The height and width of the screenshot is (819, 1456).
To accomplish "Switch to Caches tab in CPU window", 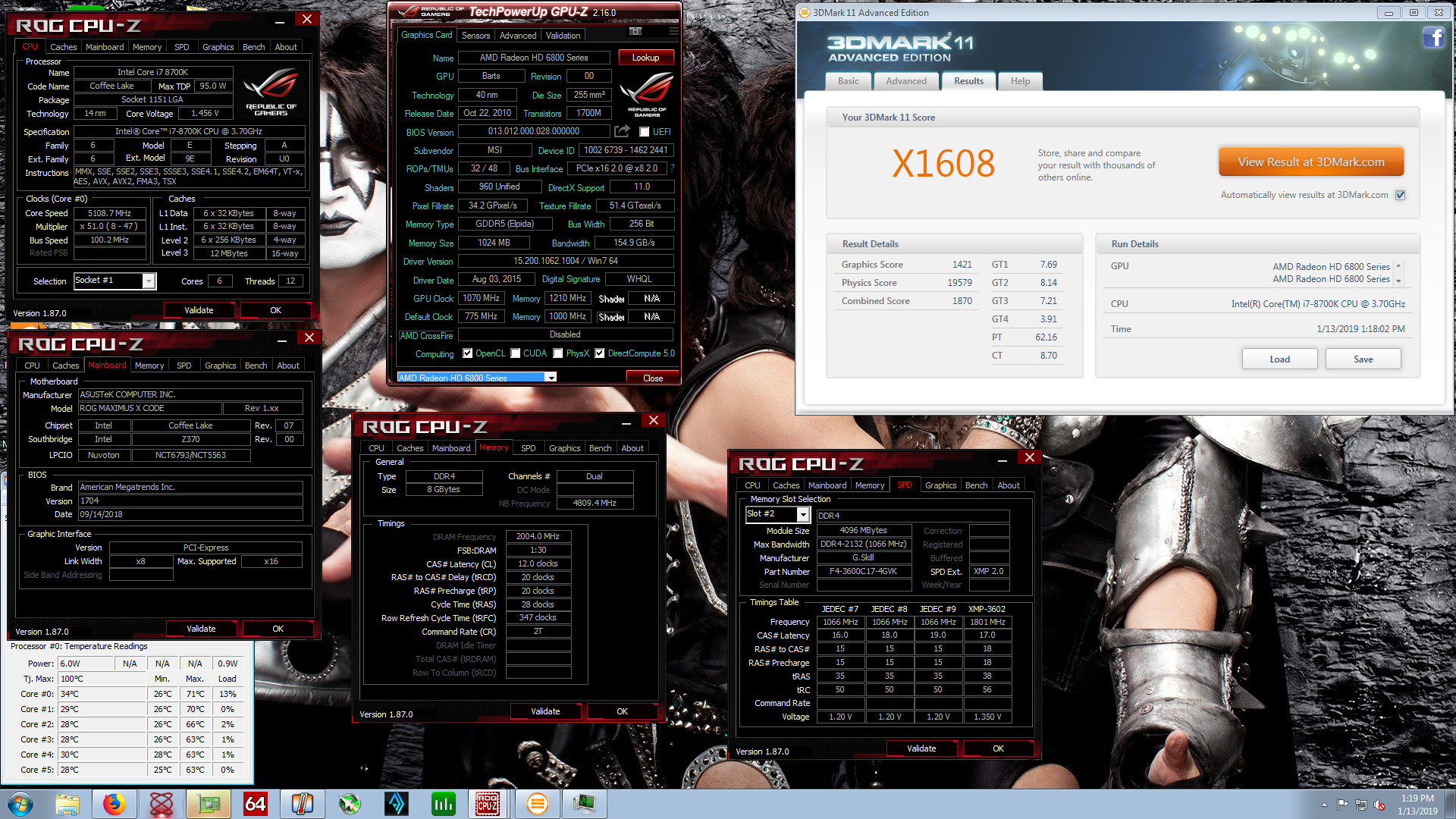I will pyautogui.click(x=63, y=47).
